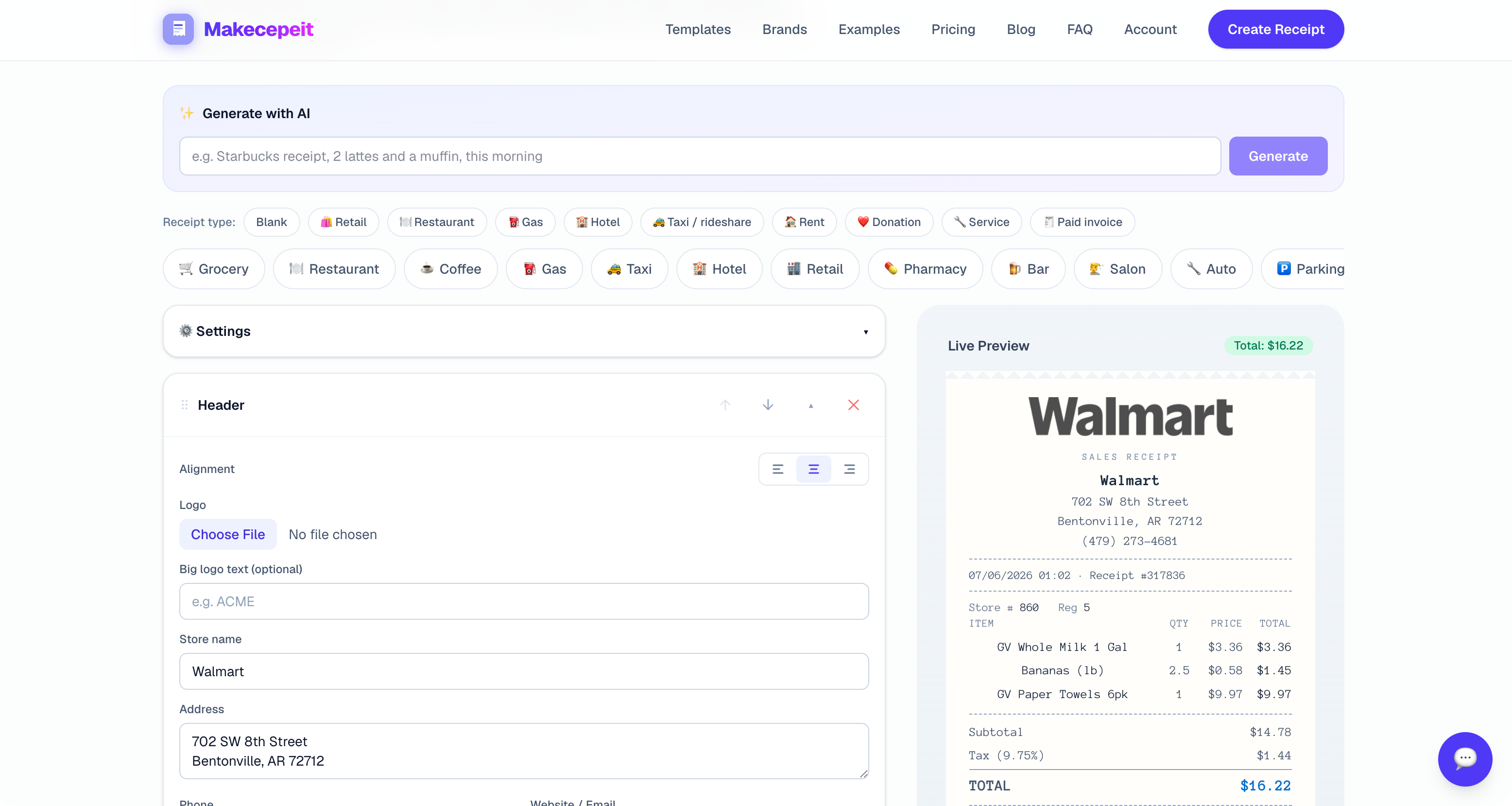This screenshot has height=806, width=1512.
Task: Select the Donation receipt type
Action: click(889, 222)
